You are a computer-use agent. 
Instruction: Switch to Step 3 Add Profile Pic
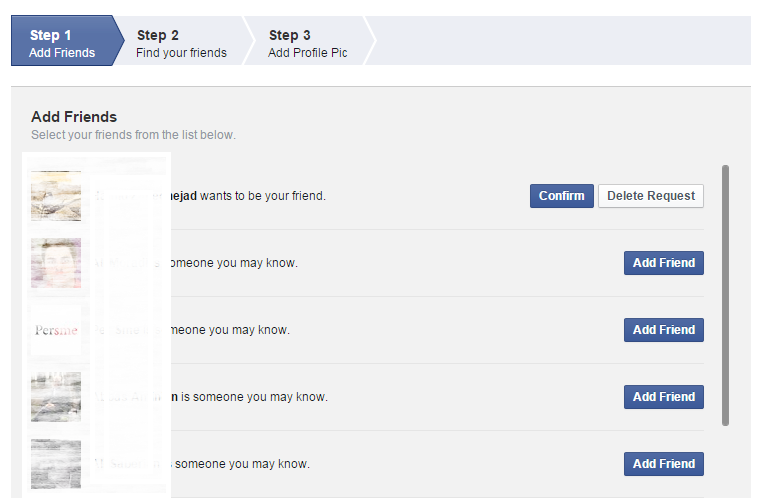(x=308, y=44)
